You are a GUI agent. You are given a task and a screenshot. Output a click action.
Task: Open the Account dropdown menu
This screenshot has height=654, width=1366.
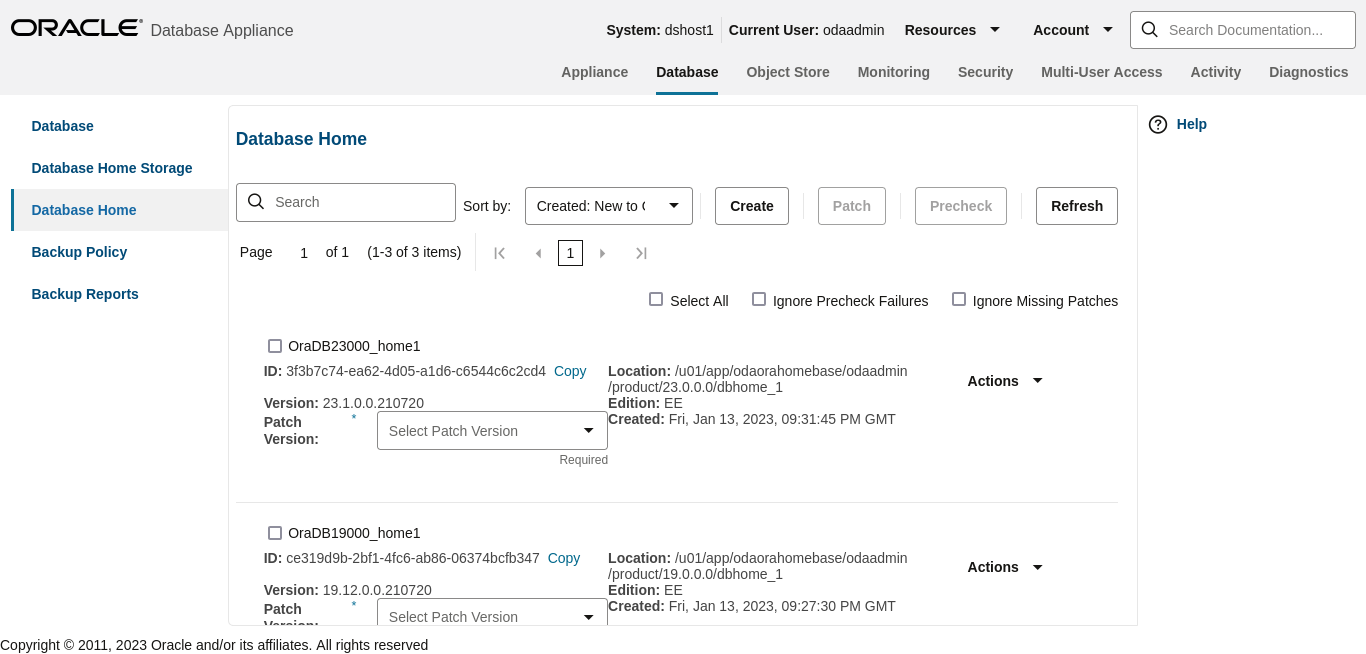tap(1073, 30)
